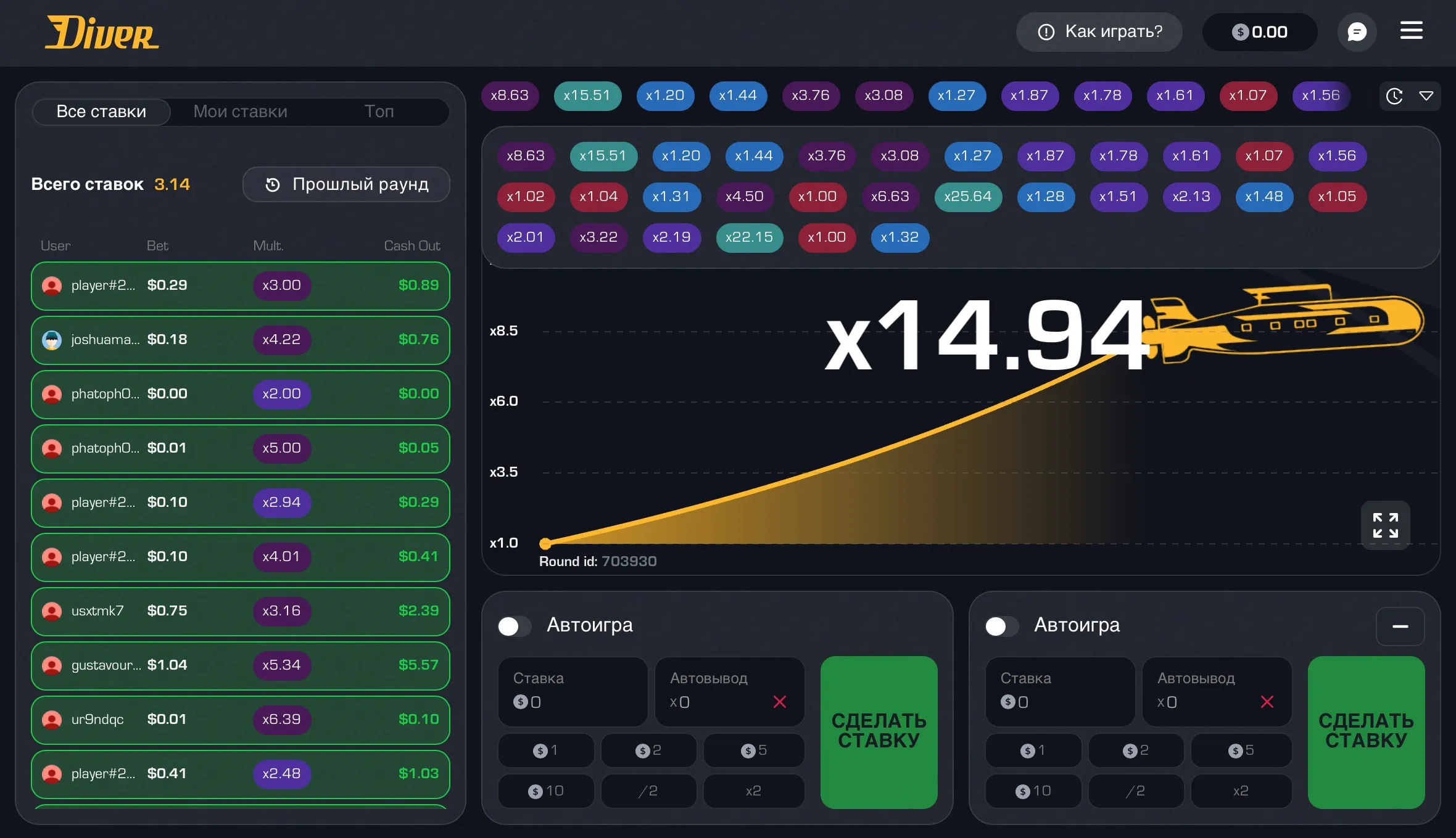Switch to the Все ставки tab
The height and width of the screenshot is (838, 1456).
click(x=101, y=112)
